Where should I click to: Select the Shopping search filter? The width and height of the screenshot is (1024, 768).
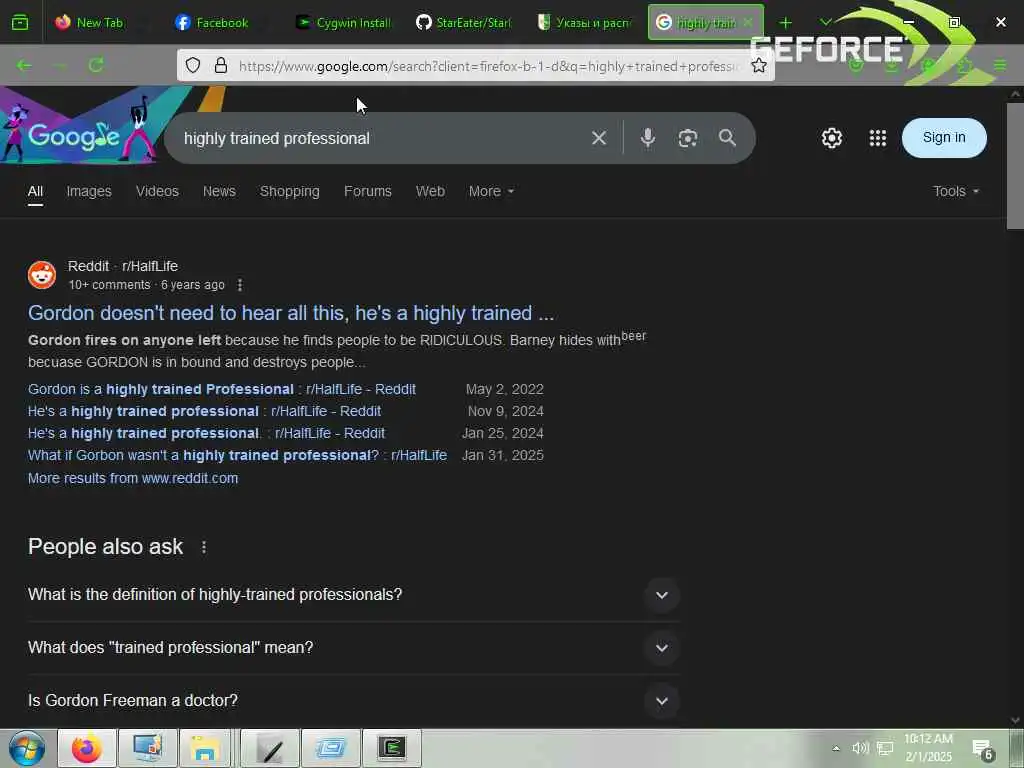point(290,191)
